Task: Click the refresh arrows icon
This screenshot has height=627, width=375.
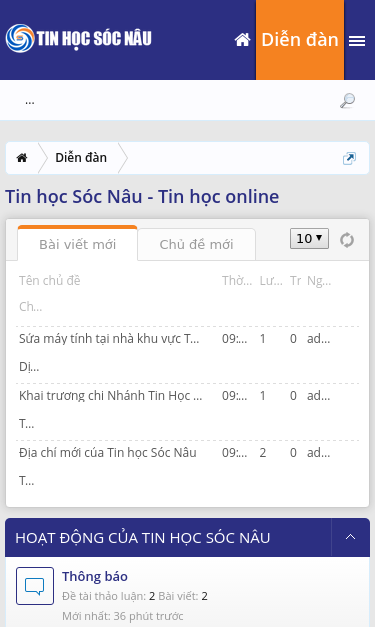Action: click(347, 240)
